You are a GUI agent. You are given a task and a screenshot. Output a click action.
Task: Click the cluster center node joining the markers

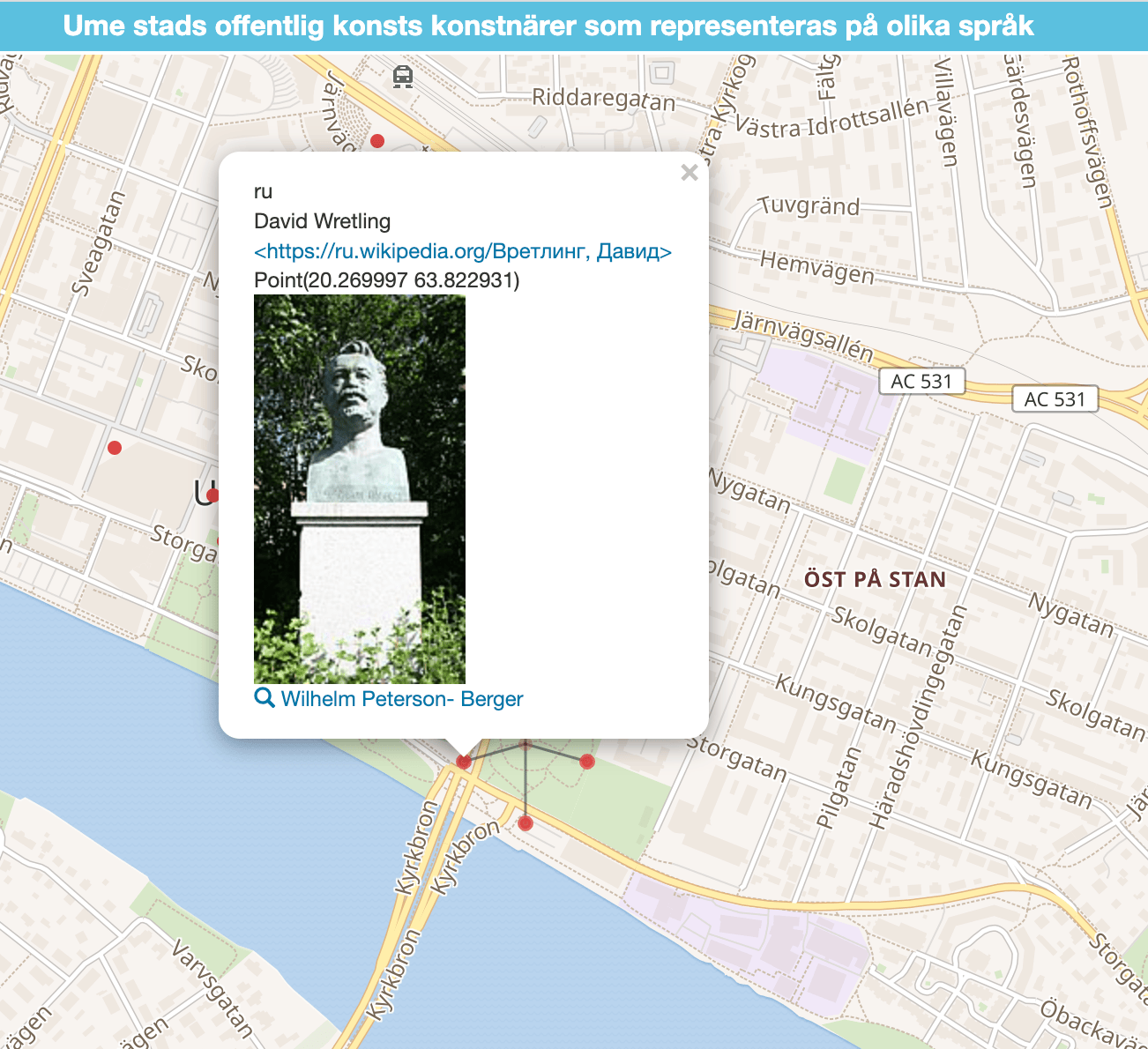pyautogui.click(x=526, y=745)
